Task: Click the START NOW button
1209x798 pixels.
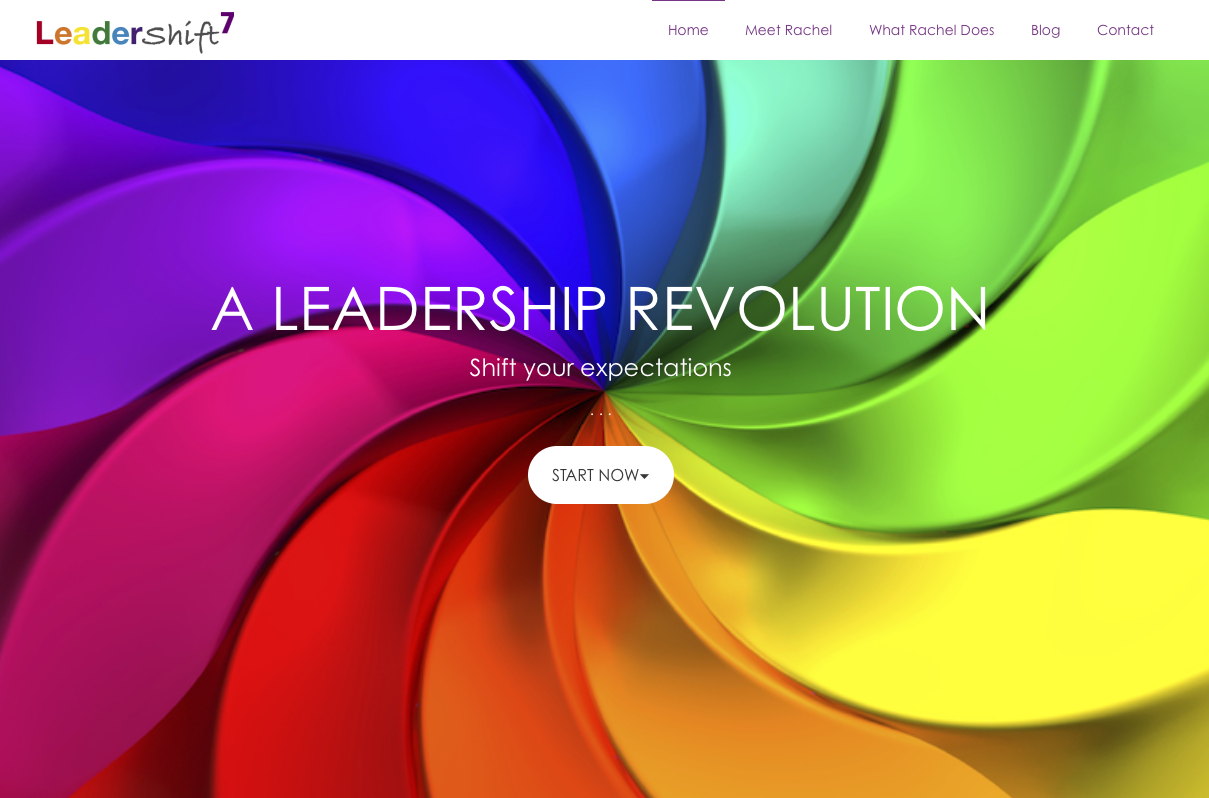Action: pyautogui.click(x=601, y=475)
